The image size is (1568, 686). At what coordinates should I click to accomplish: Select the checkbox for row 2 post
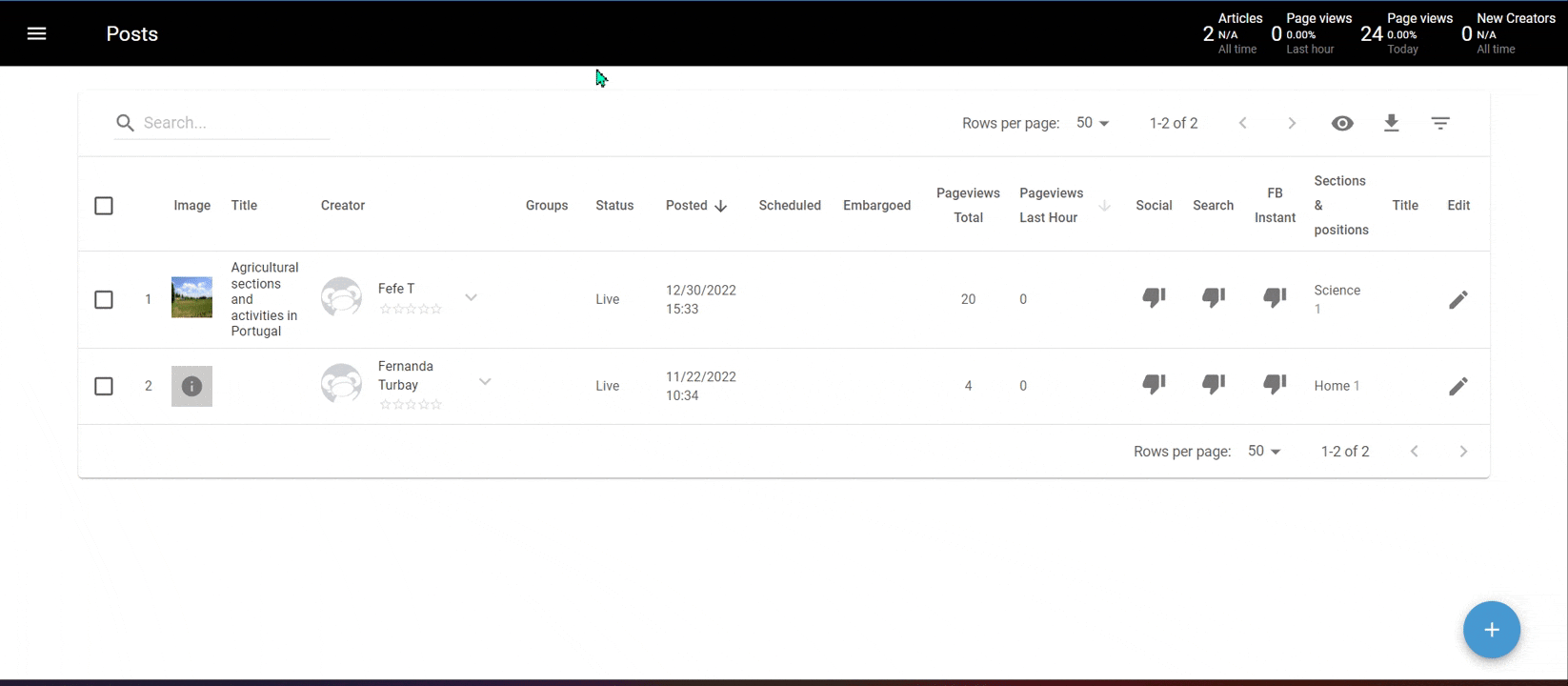click(x=104, y=386)
